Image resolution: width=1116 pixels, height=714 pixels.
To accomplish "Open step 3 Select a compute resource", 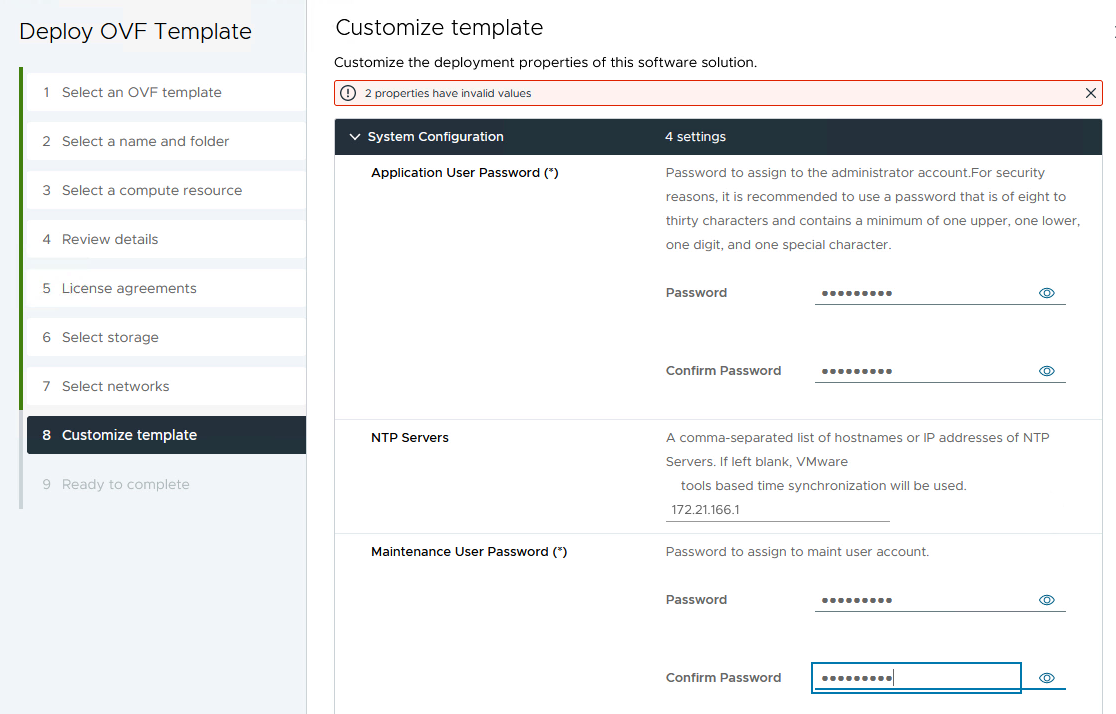I will click(151, 190).
